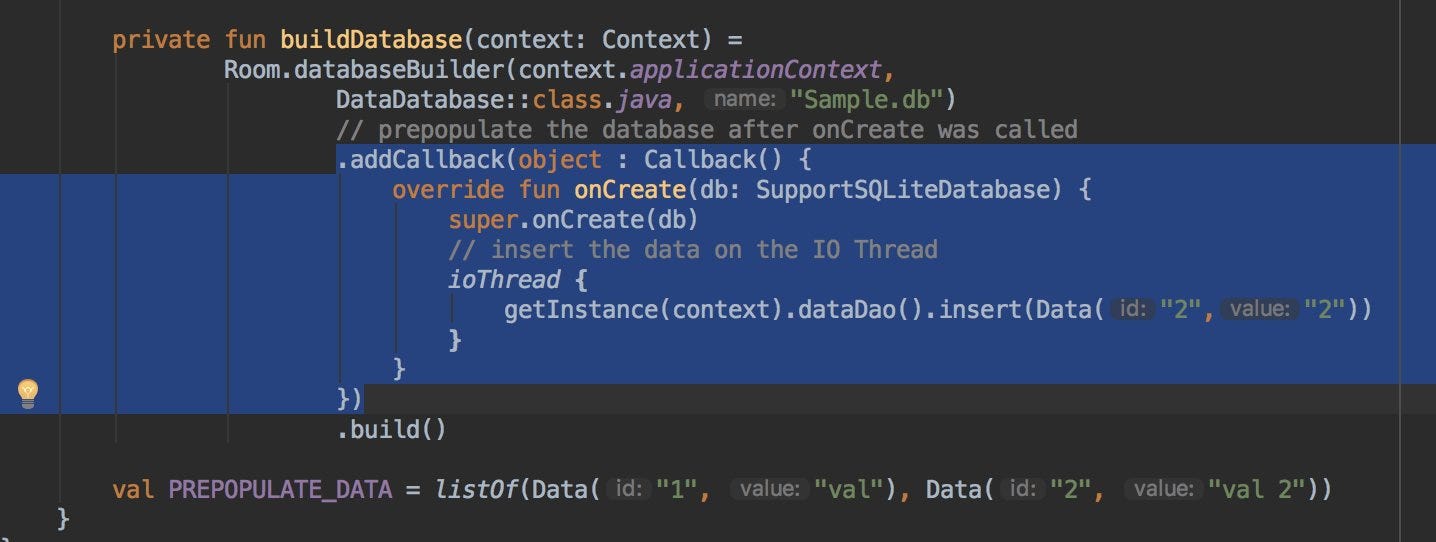Click the name: parameter hint

tap(744, 100)
